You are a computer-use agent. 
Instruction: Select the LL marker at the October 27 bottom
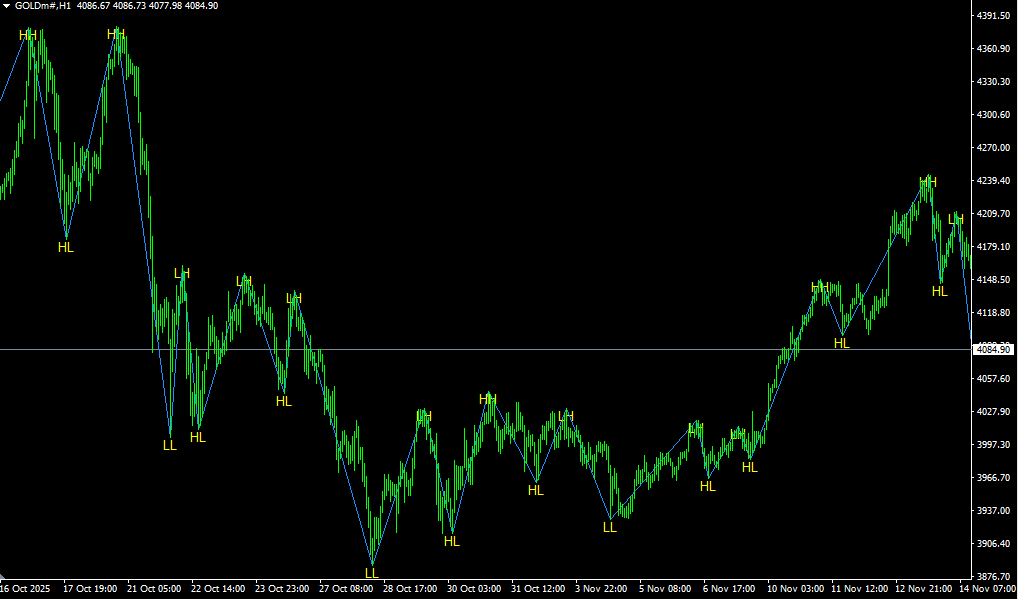tap(370, 573)
